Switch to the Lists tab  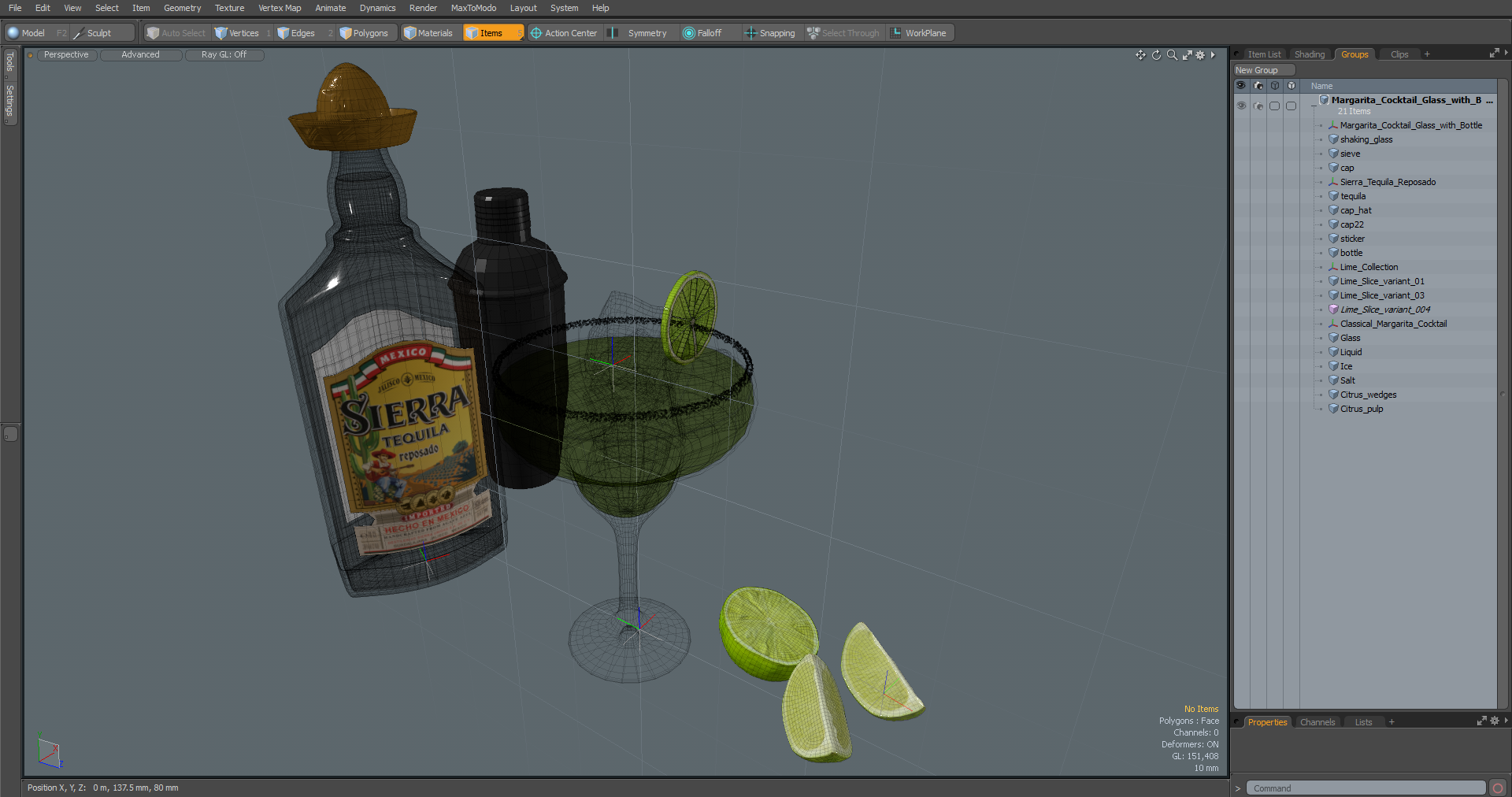point(1363,722)
